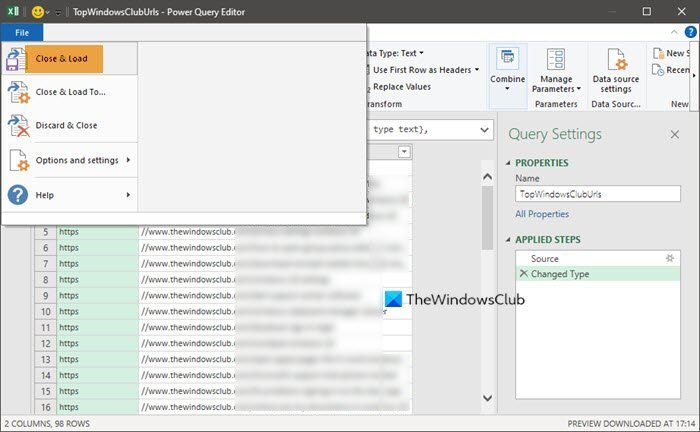Click the https cell in row 16
This screenshot has width=700, height=432.
tap(97, 407)
